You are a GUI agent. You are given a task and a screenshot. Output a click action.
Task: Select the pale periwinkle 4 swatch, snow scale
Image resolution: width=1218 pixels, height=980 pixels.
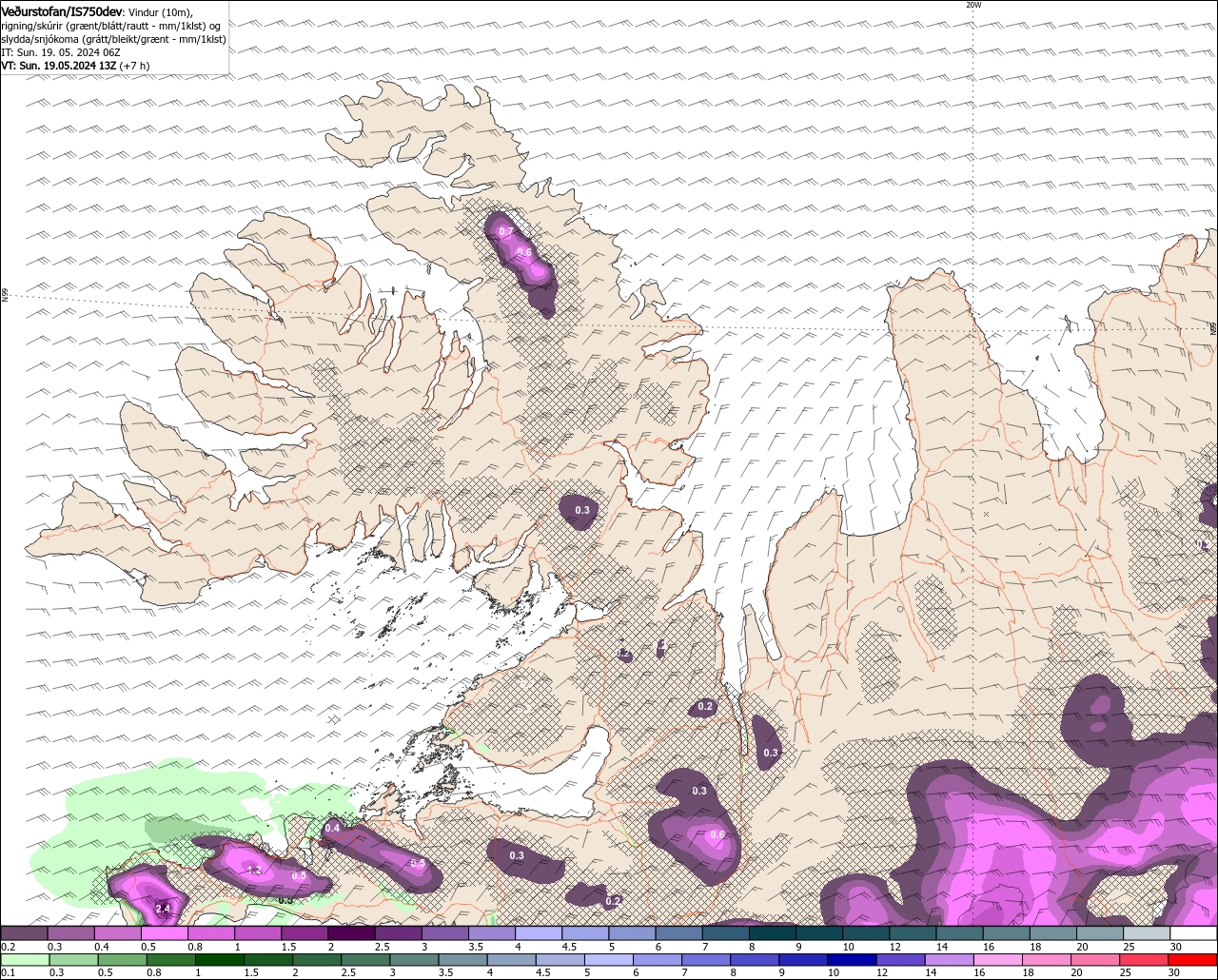(539, 933)
